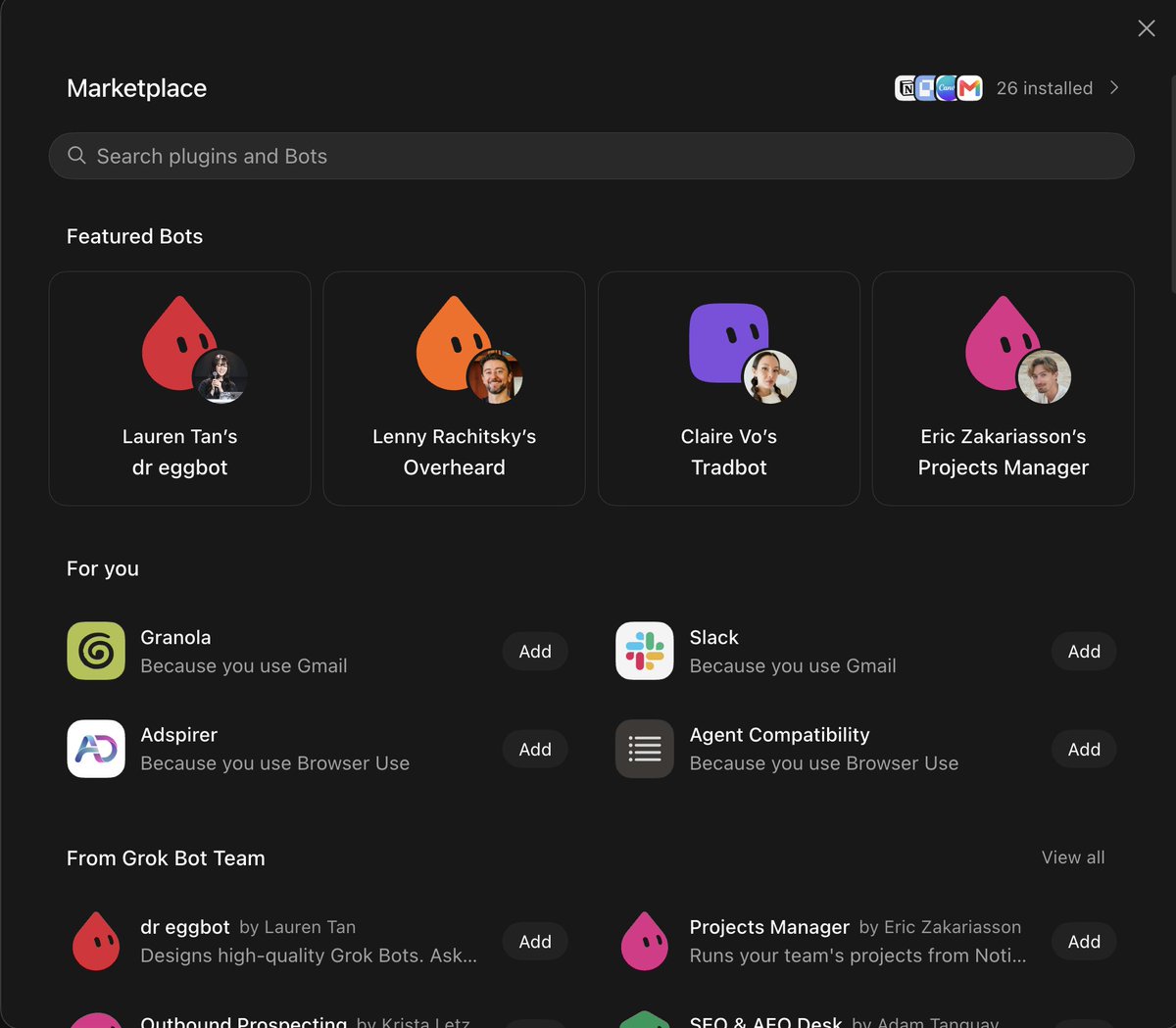Add the Agent Compatibility plugin

(1084, 750)
